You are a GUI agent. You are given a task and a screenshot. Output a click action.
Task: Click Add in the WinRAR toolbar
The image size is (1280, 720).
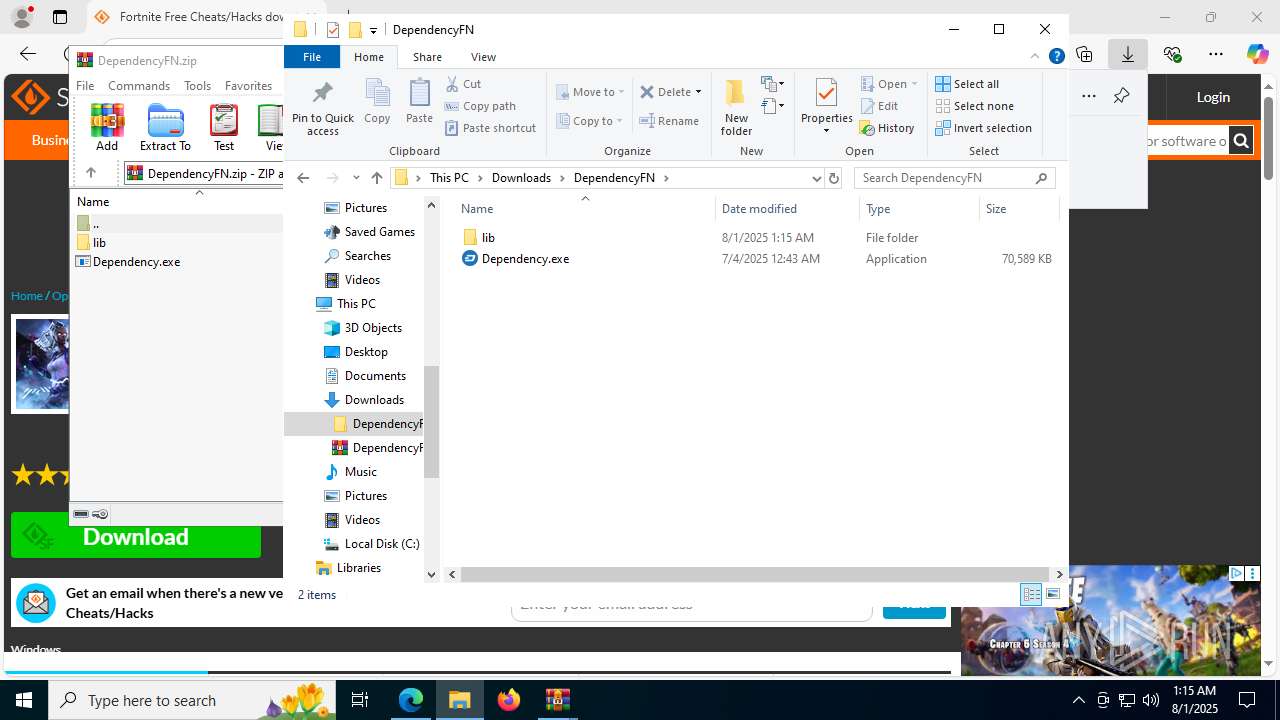tap(107, 127)
